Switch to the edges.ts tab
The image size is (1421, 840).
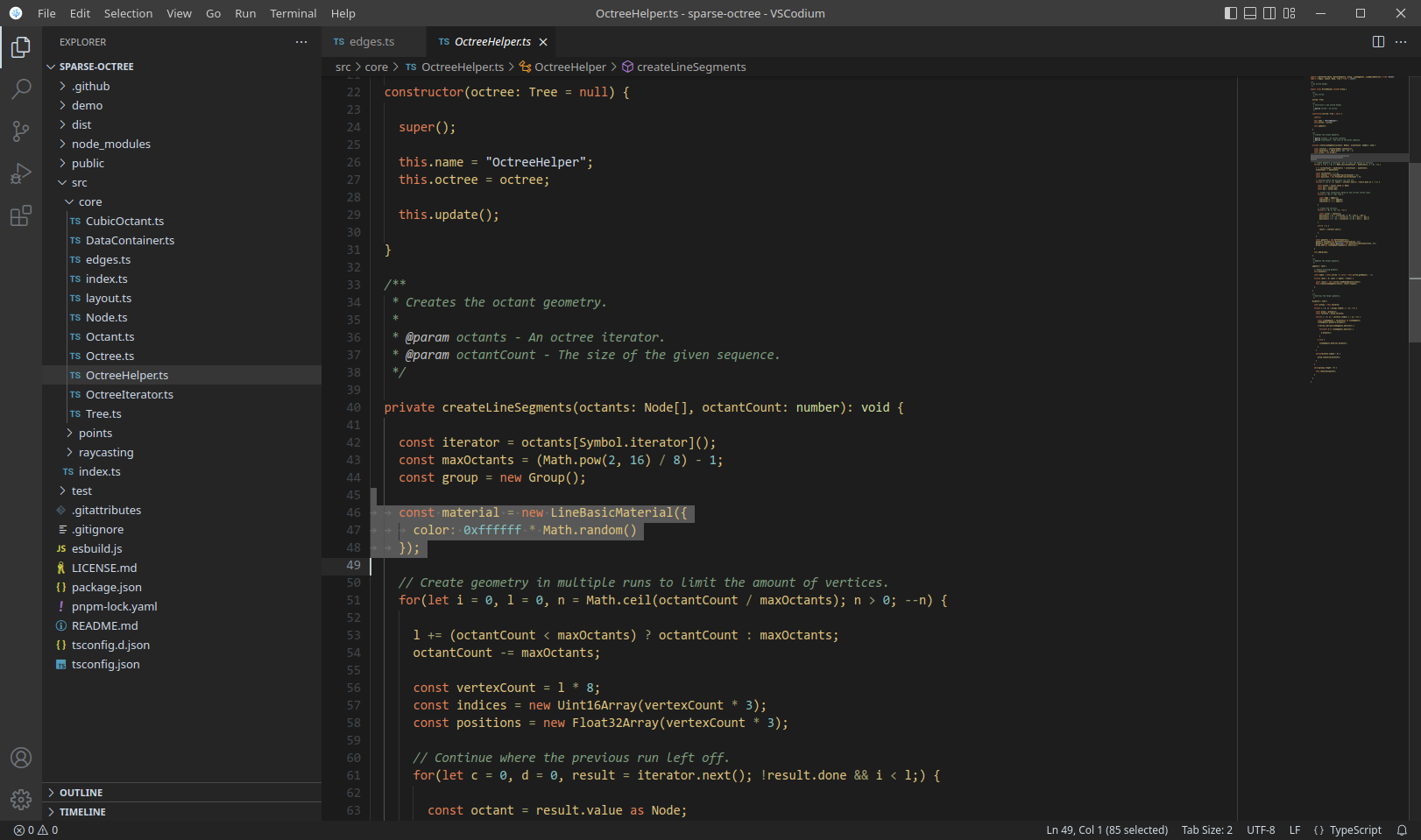pos(374,42)
